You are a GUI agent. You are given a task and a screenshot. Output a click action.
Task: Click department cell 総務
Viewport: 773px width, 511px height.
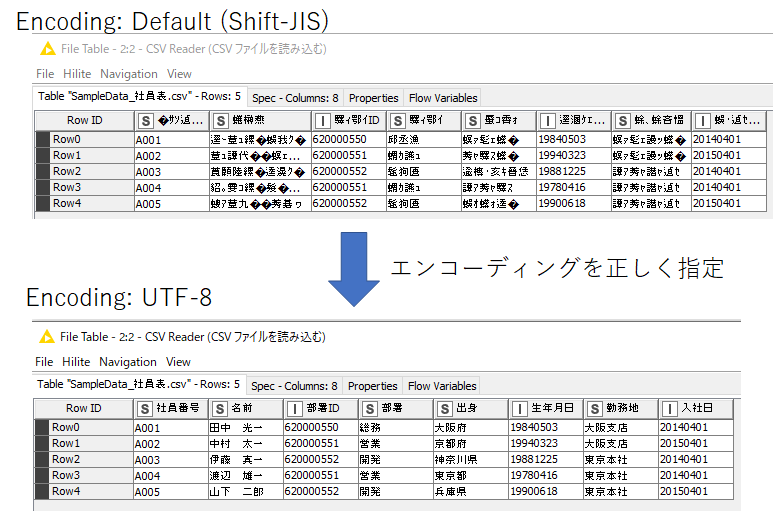coord(395,427)
